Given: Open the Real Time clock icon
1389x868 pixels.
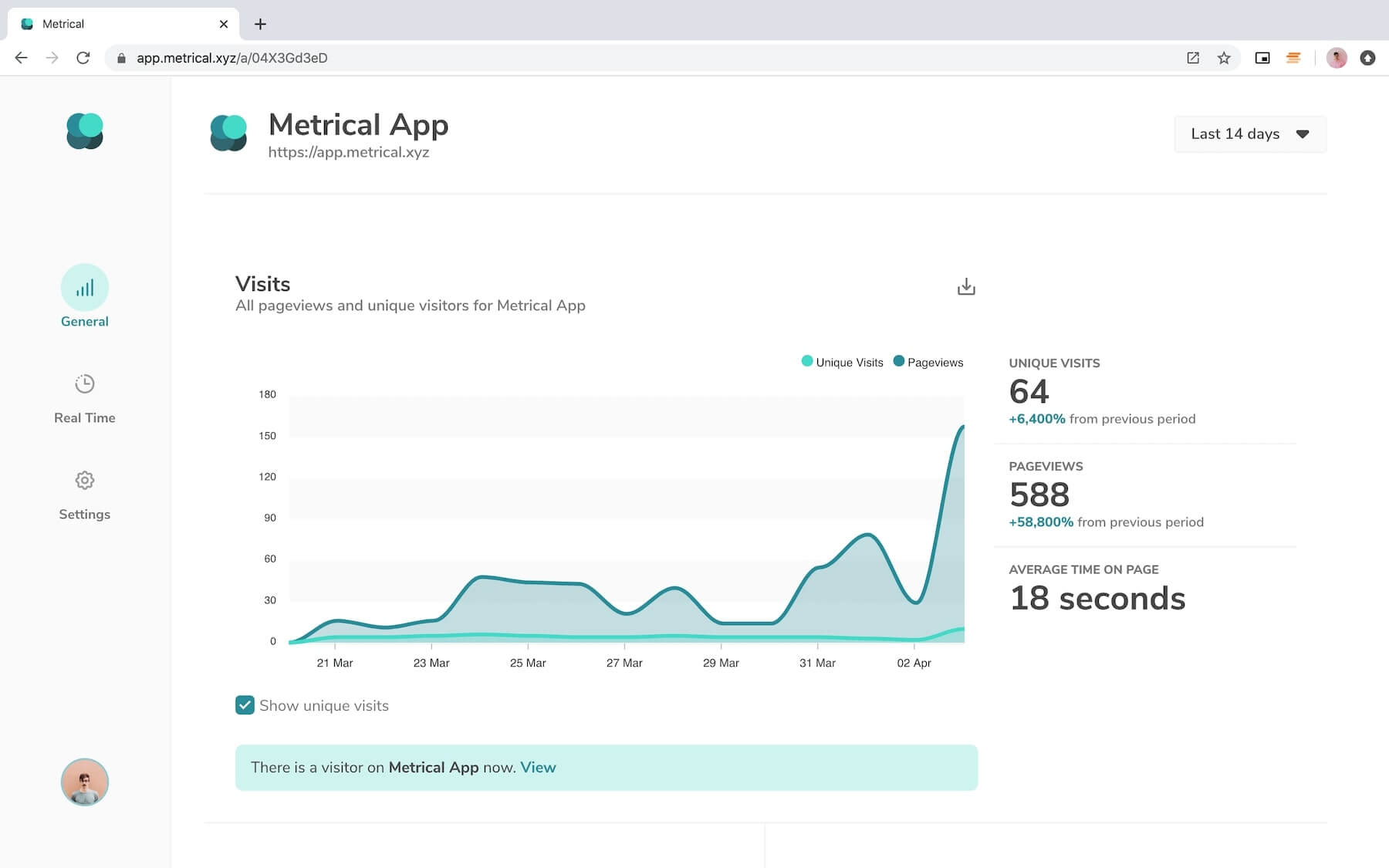Looking at the screenshot, I should [x=85, y=384].
